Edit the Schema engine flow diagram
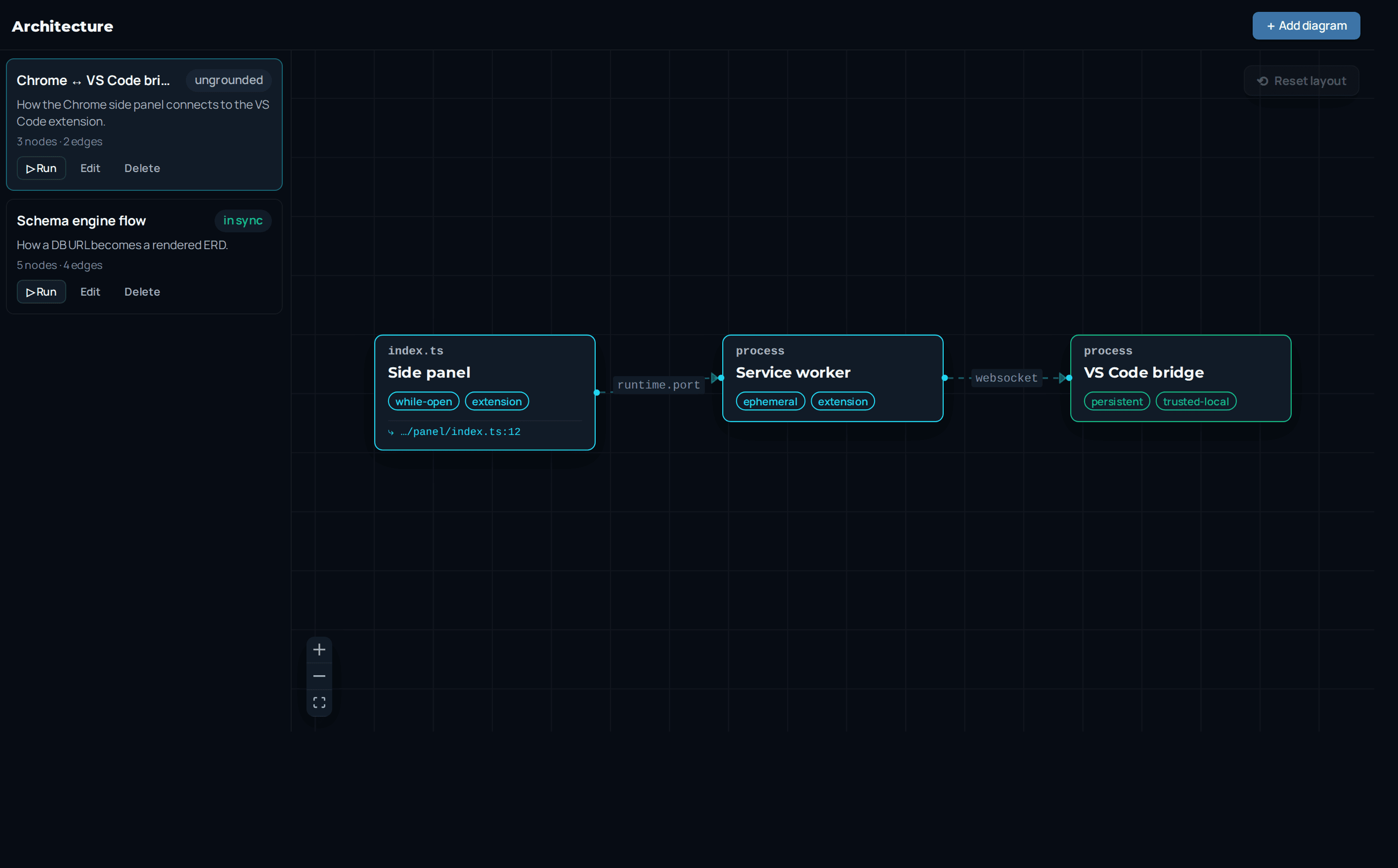 coord(90,292)
